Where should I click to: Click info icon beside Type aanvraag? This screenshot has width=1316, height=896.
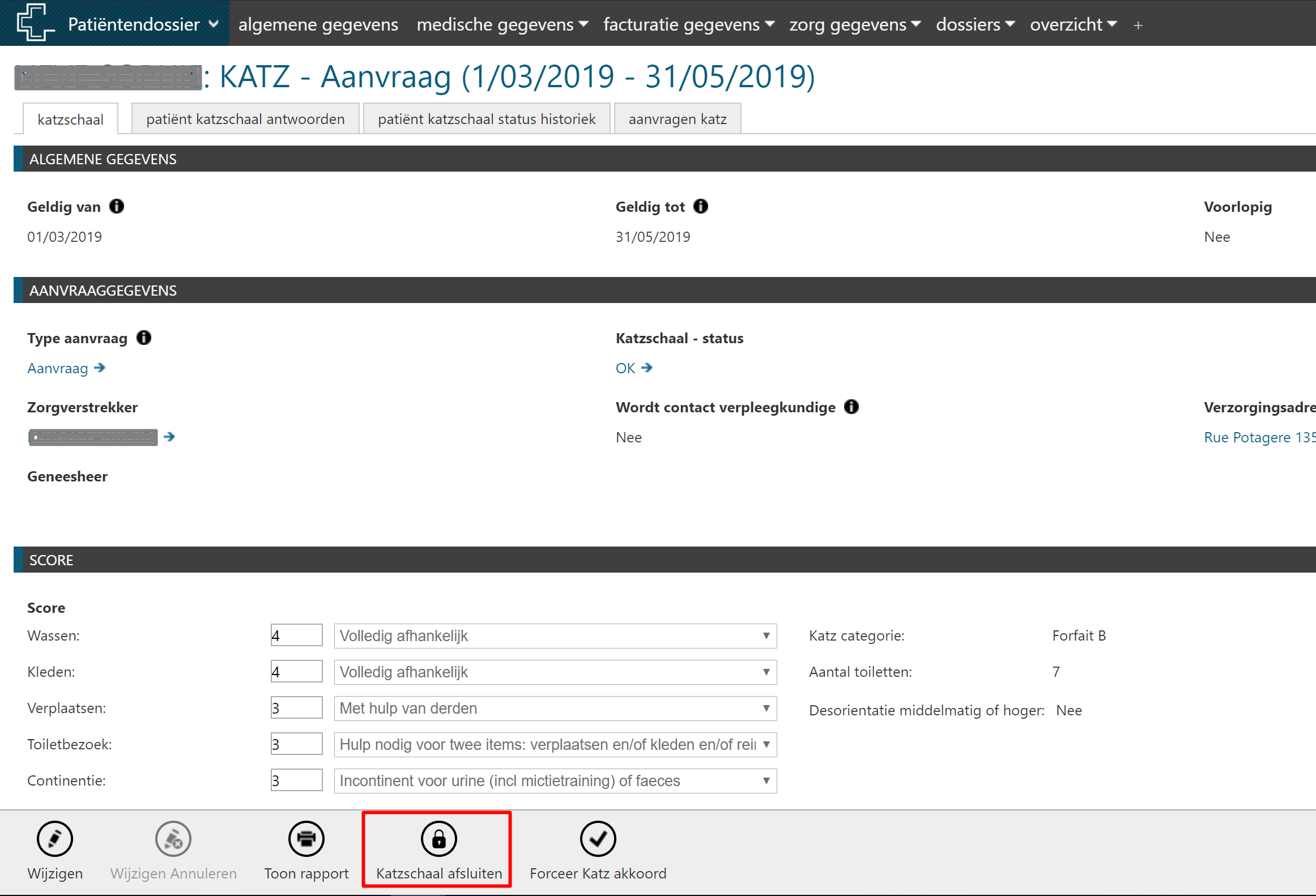pyautogui.click(x=144, y=338)
